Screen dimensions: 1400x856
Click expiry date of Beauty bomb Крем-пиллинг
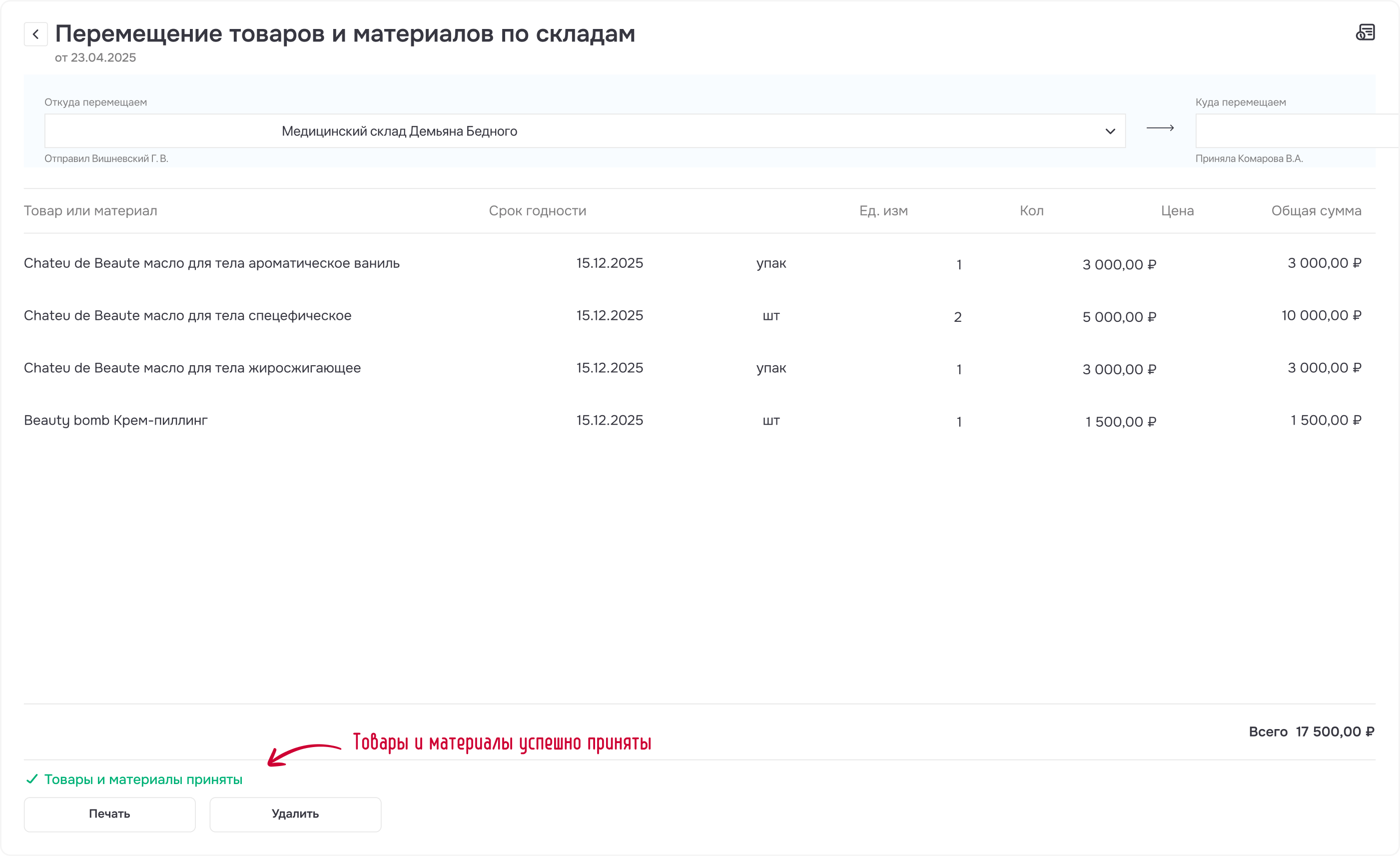coord(610,420)
